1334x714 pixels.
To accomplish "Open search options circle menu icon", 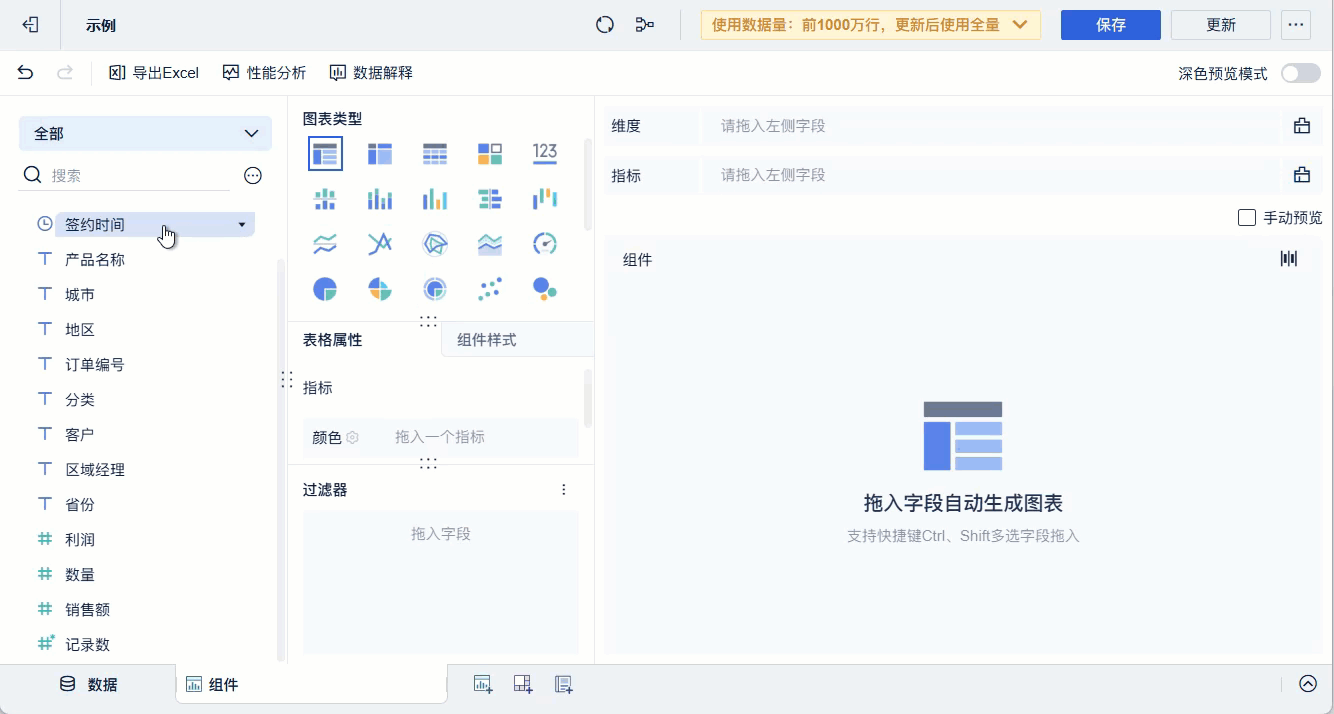I will point(253,175).
